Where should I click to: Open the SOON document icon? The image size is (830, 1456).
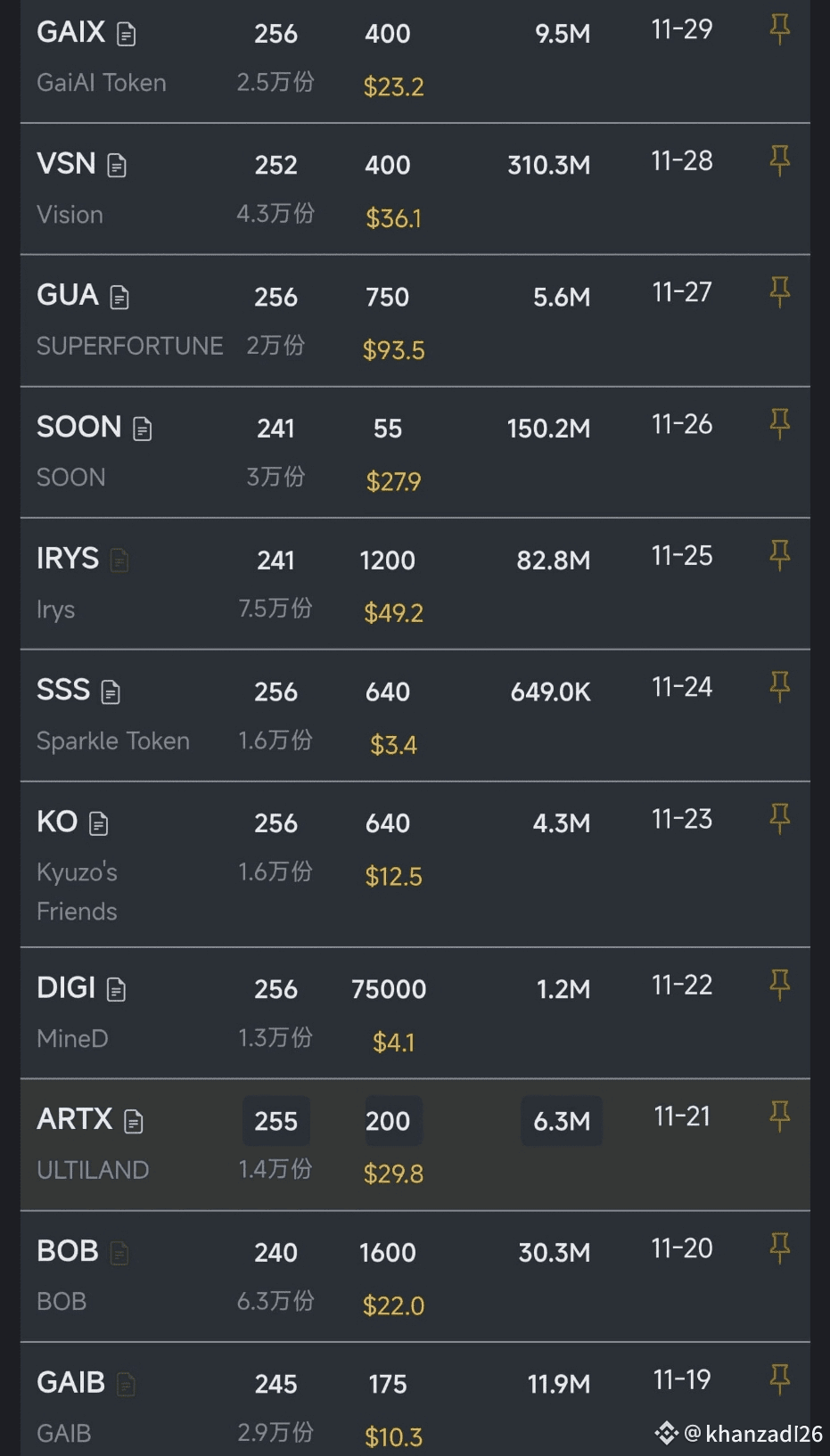[143, 429]
